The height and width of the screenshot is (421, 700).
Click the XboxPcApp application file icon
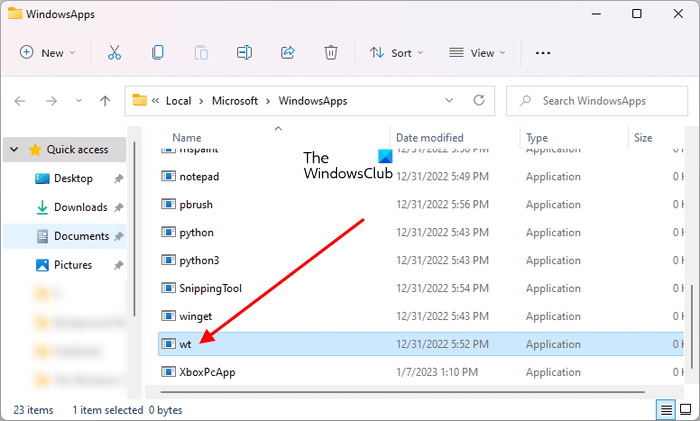[x=168, y=371]
